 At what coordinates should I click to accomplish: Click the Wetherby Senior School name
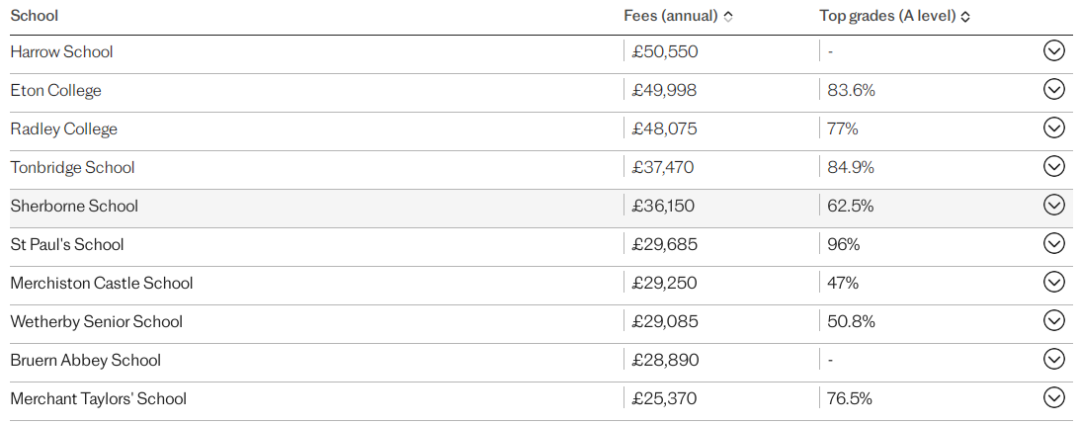click(x=96, y=322)
